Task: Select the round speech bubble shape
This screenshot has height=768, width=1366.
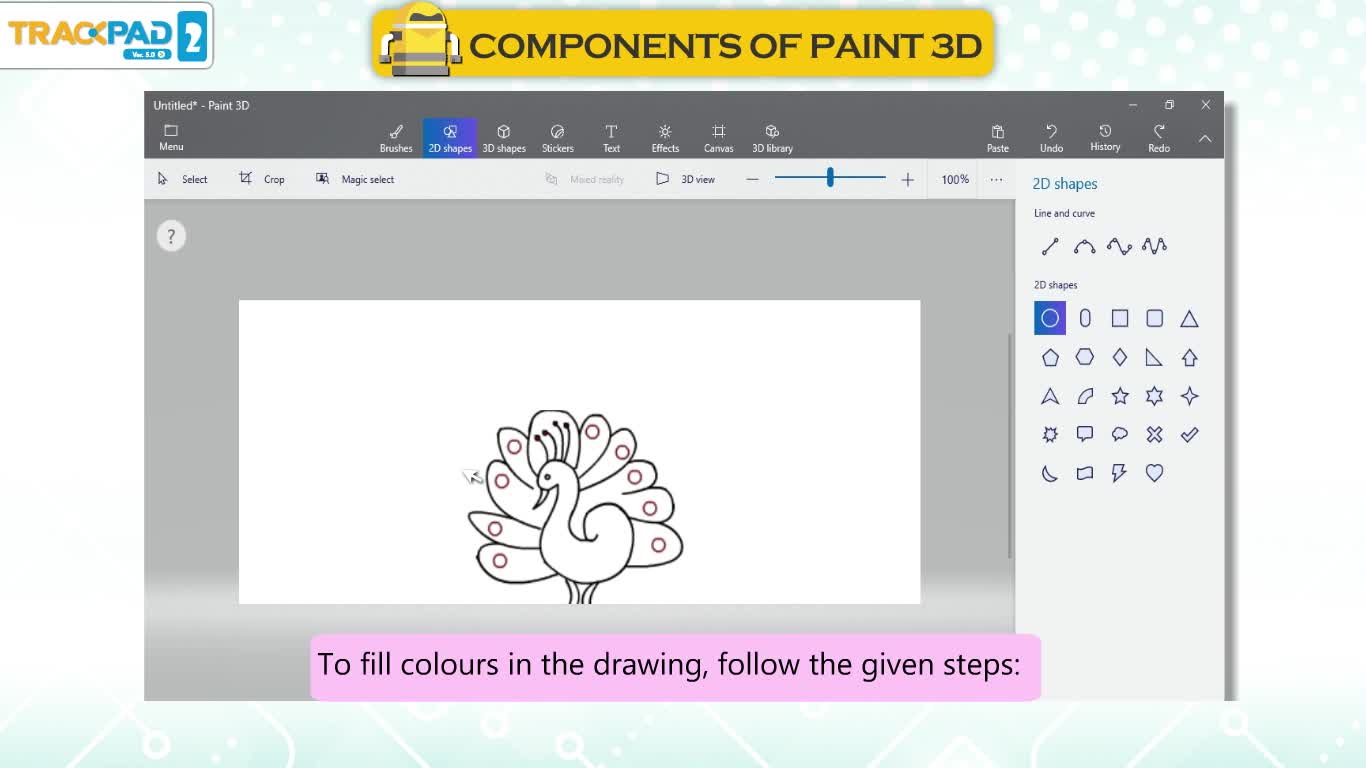Action: point(1120,434)
